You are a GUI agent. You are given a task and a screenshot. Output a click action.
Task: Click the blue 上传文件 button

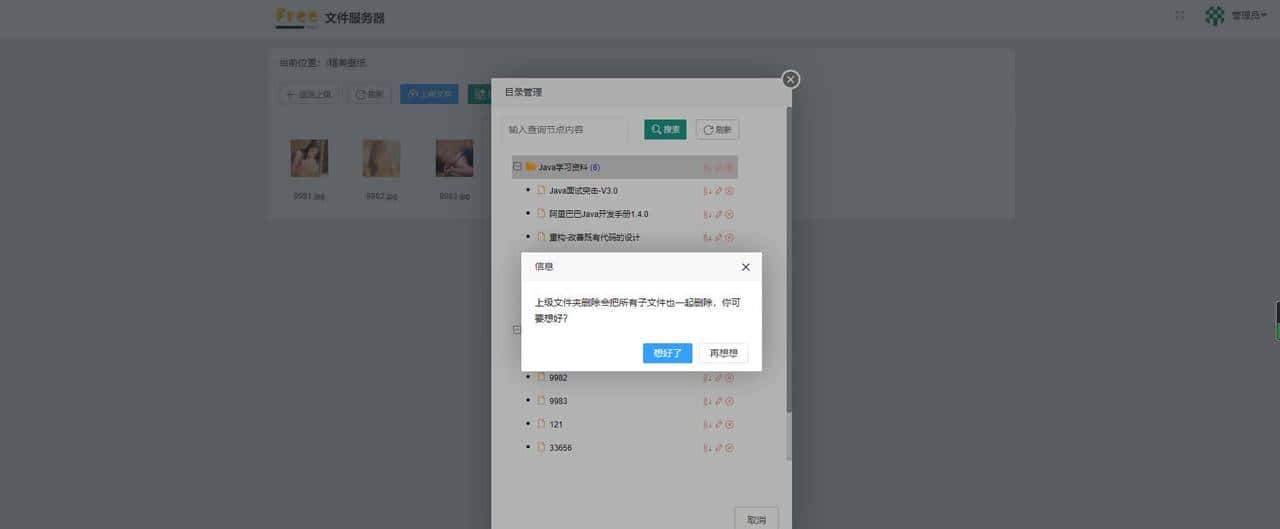coord(429,94)
